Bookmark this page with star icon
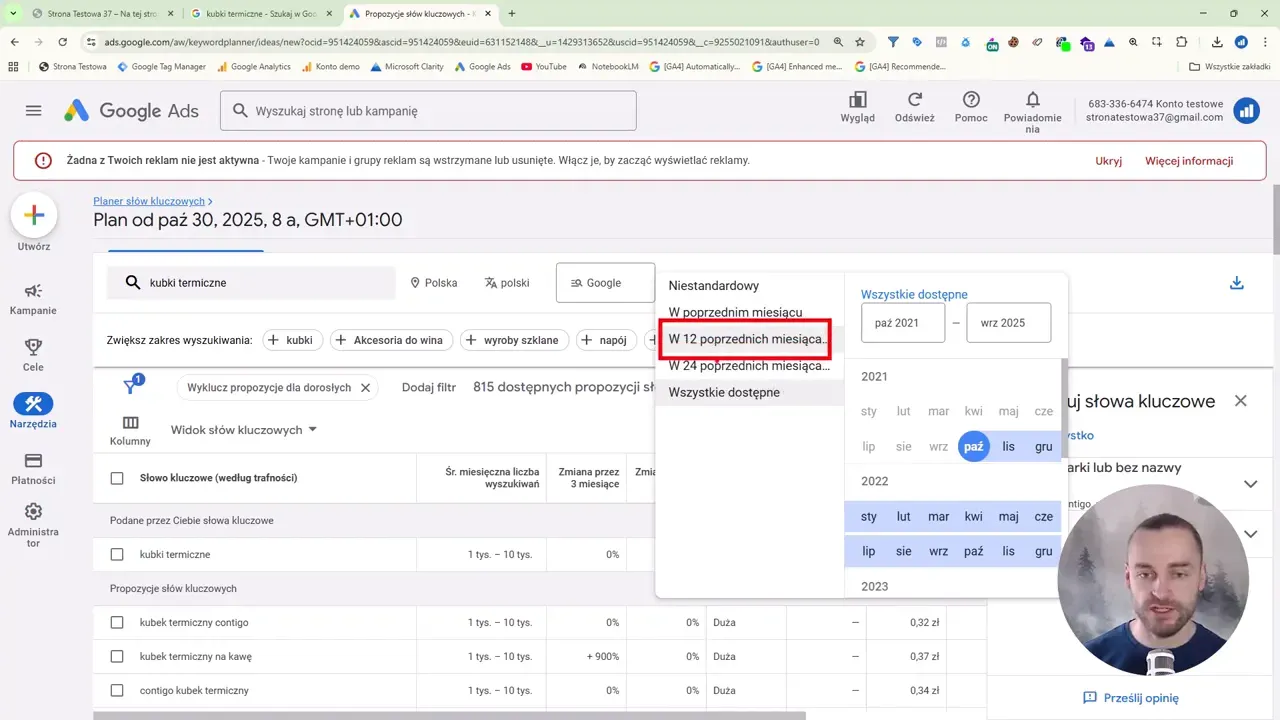The image size is (1280, 720). click(860, 42)
